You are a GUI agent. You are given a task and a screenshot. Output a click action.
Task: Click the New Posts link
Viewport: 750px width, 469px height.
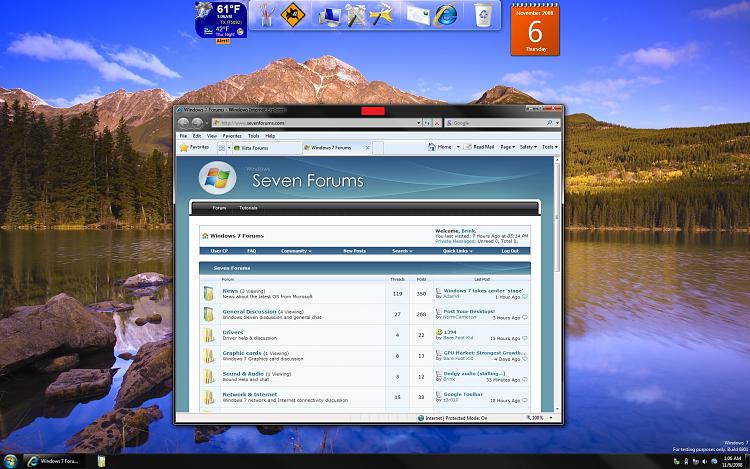tap(354, 251)
